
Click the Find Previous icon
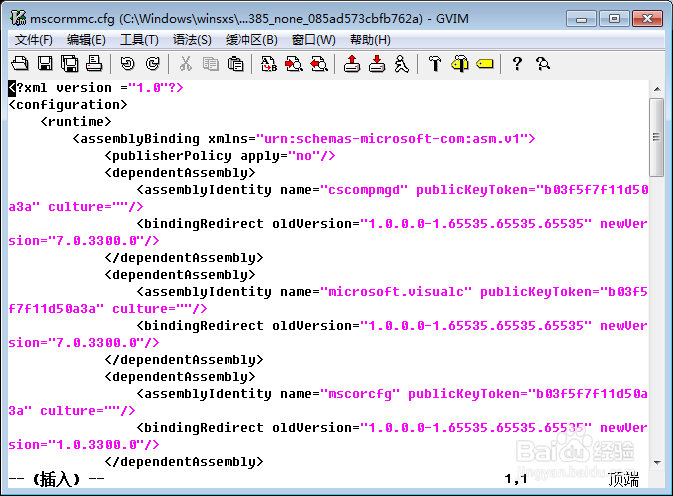coord(319,64)
